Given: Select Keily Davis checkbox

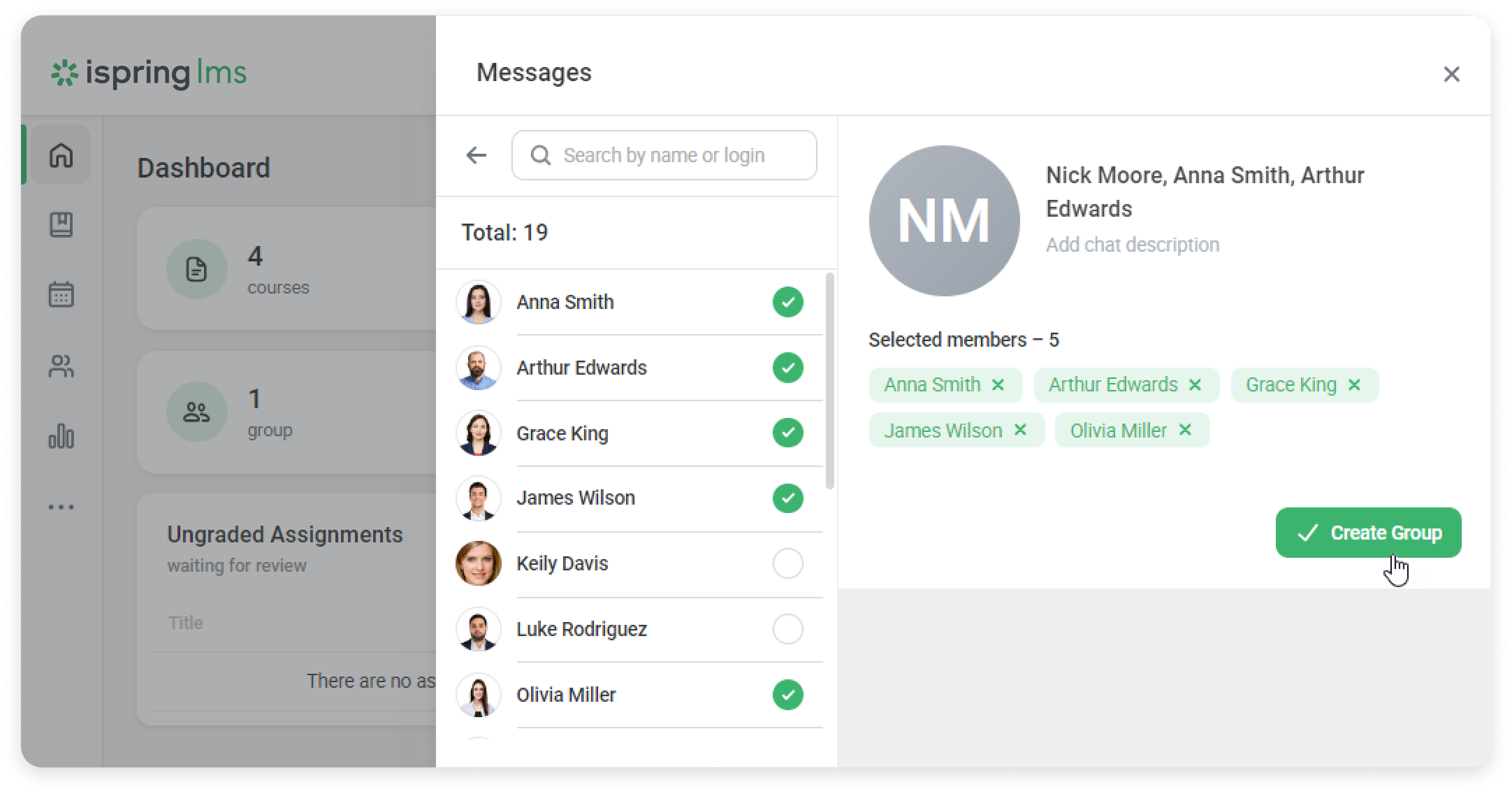Looking at the screenshot, I should point(787,563).
